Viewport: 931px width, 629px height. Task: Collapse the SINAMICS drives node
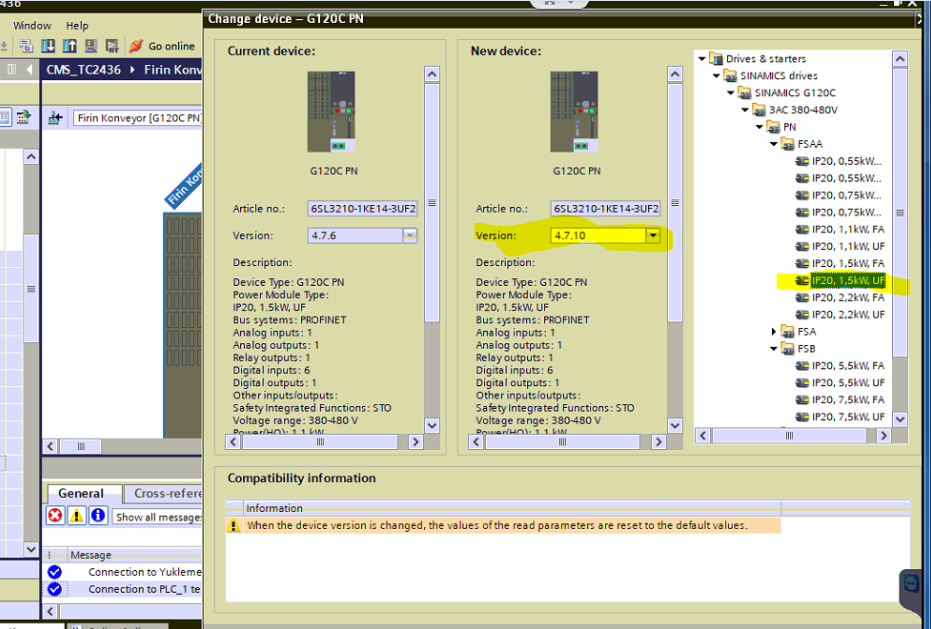click(717, 75)
